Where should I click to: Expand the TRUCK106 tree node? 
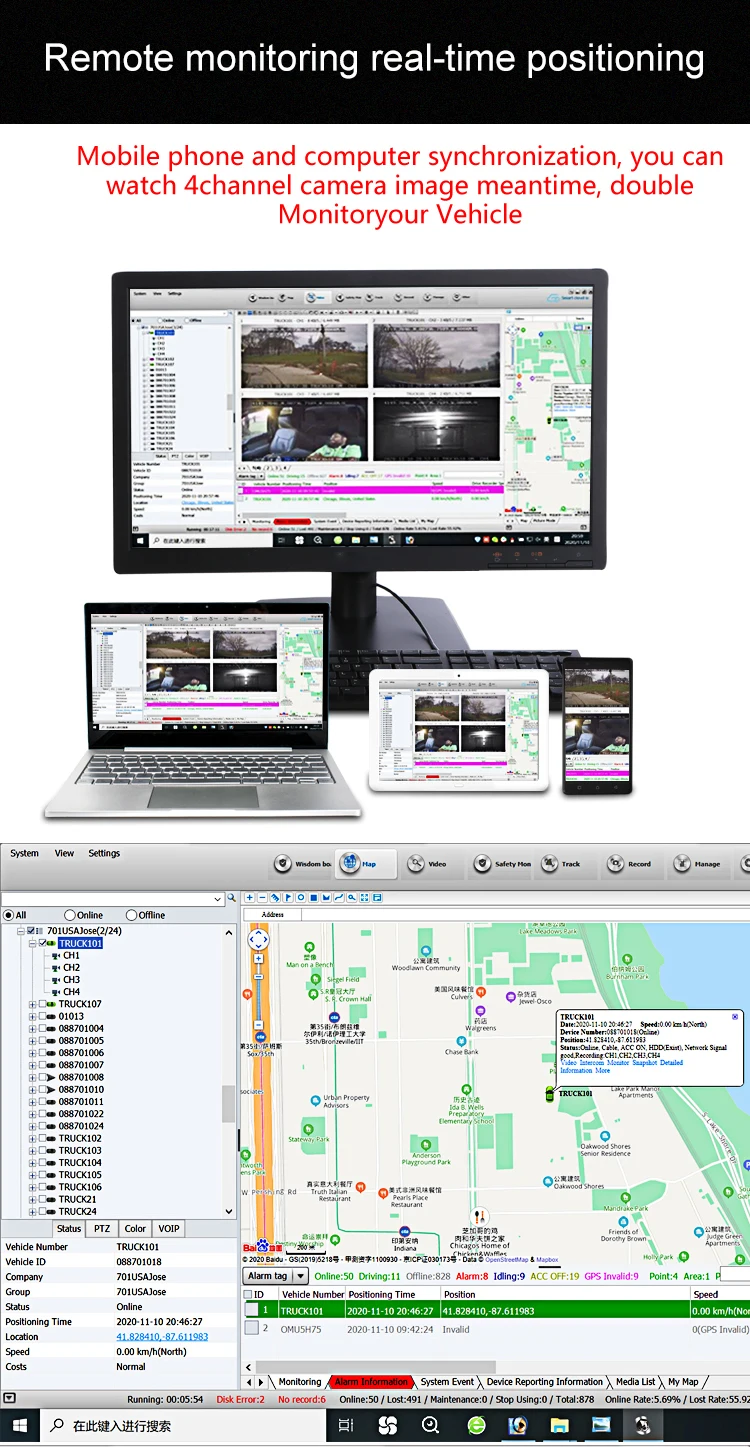(x=32, y=1187)
